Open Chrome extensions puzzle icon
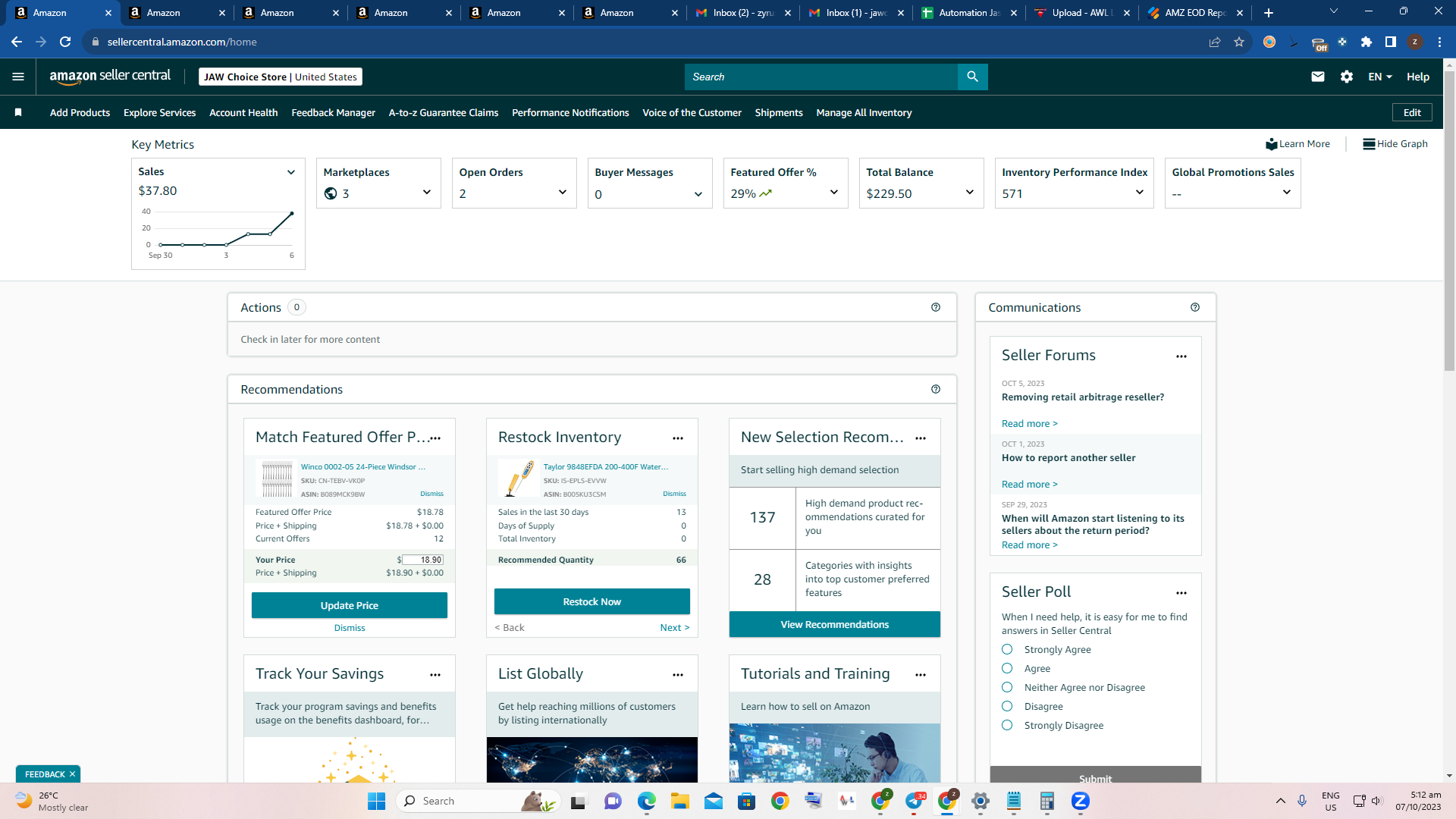The width and height of the screenshot is (1456, 819). tap(1367, 42)
